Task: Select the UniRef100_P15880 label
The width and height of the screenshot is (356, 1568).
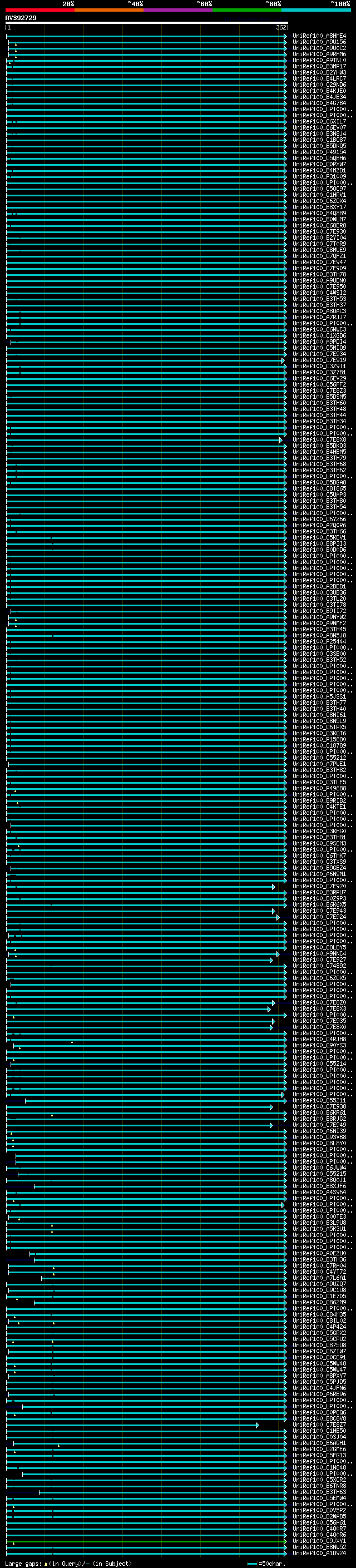Action: click(x=319, y=740)
